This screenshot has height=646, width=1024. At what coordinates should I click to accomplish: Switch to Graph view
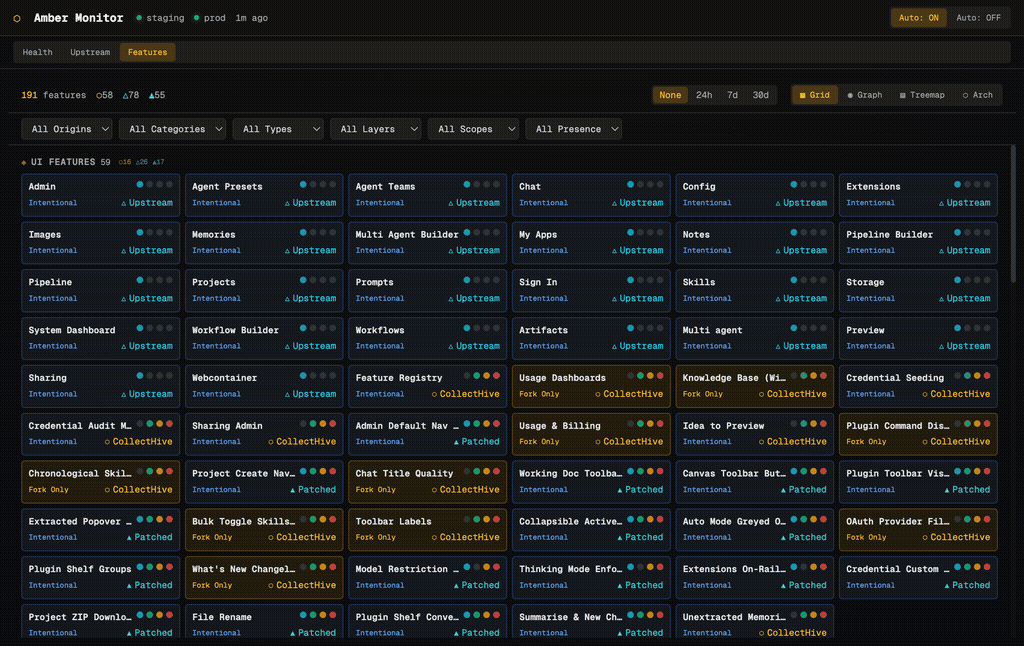coord(865,95)
